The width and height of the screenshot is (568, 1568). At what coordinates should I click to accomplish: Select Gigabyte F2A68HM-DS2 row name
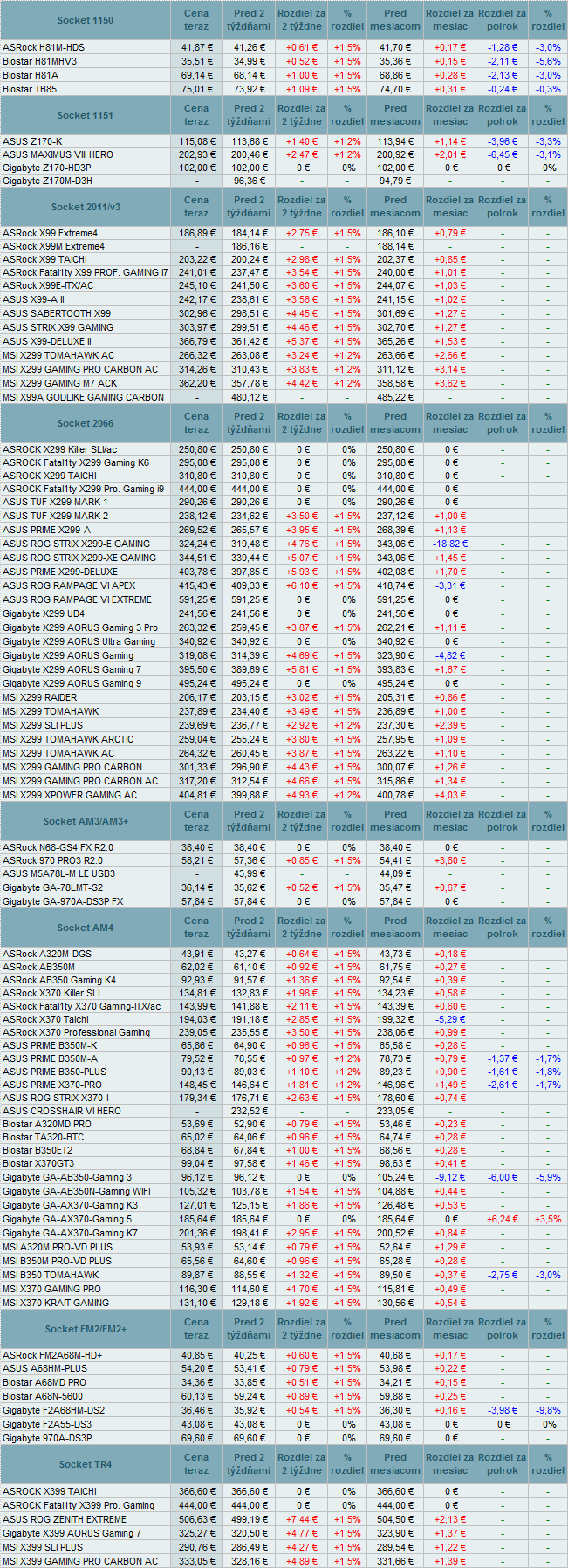click(53, 1410)
